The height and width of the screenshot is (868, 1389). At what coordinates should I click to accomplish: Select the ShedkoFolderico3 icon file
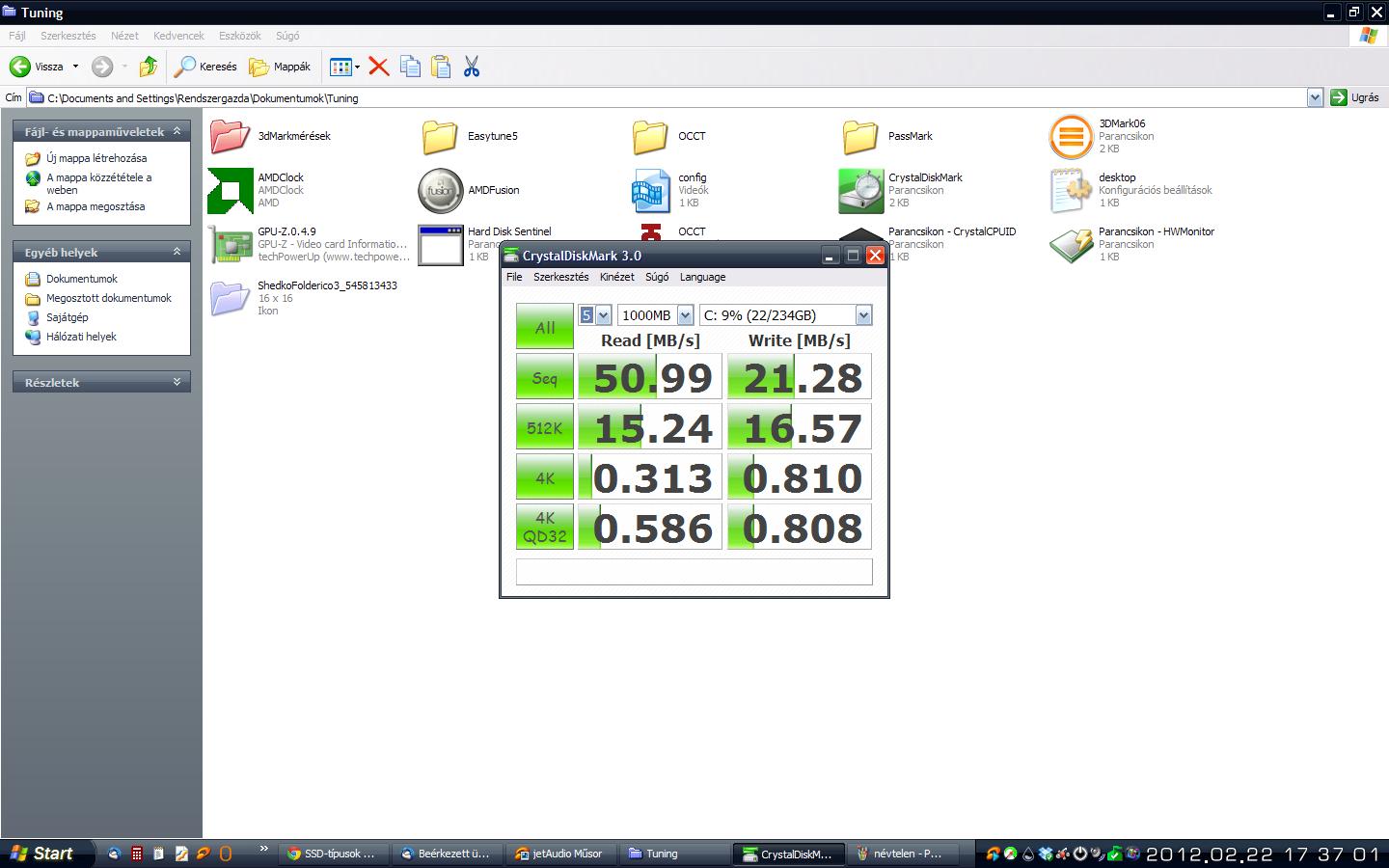230,298
